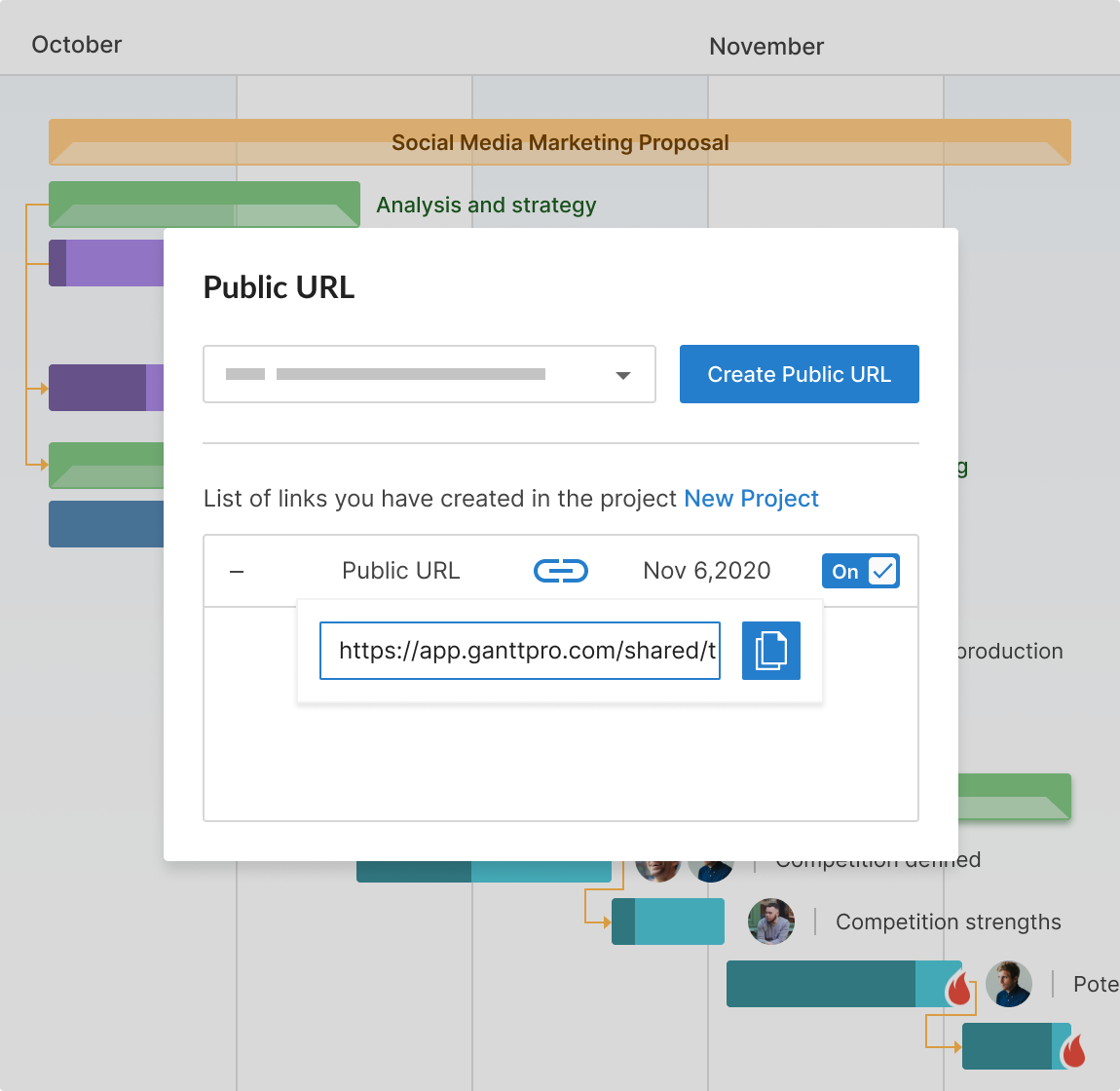Viewport: 1120px width, 1091px height.
Task: Select the shared URL in the text field
Action: point(519,650)
